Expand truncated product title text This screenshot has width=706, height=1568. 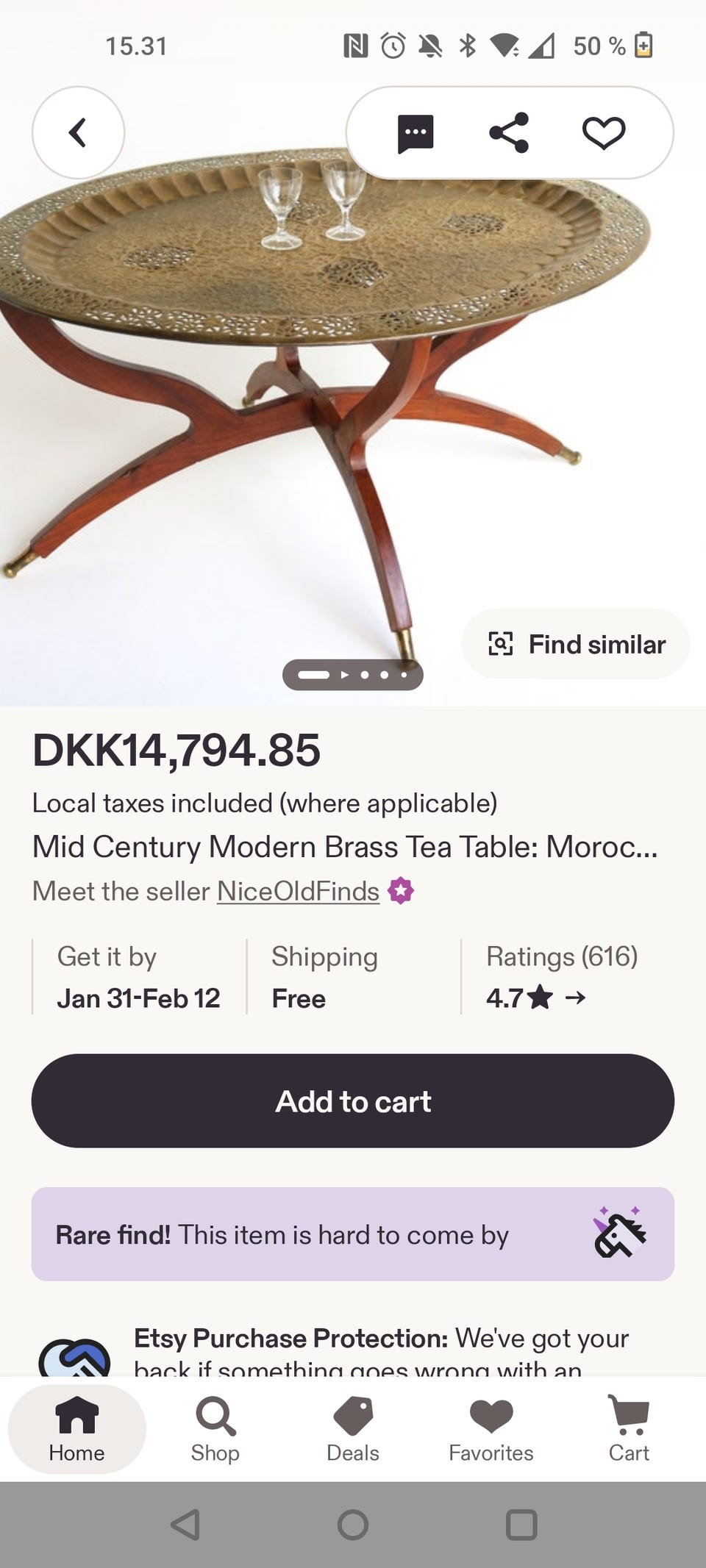(345, 847)
